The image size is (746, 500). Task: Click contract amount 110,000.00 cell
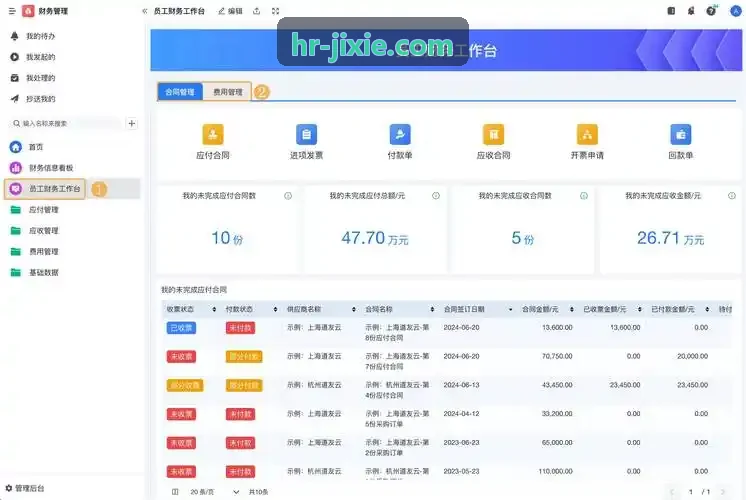click(x=555, y=471)
